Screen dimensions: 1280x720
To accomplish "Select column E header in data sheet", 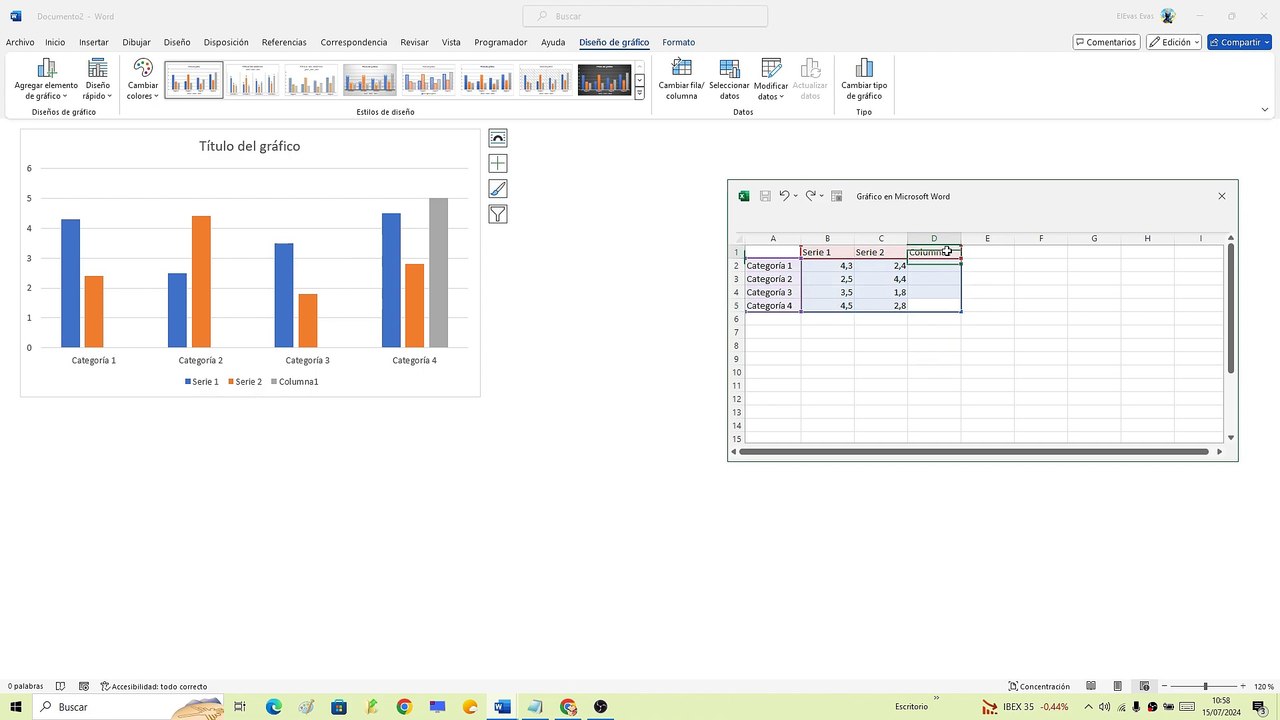I will pos(987,238).
